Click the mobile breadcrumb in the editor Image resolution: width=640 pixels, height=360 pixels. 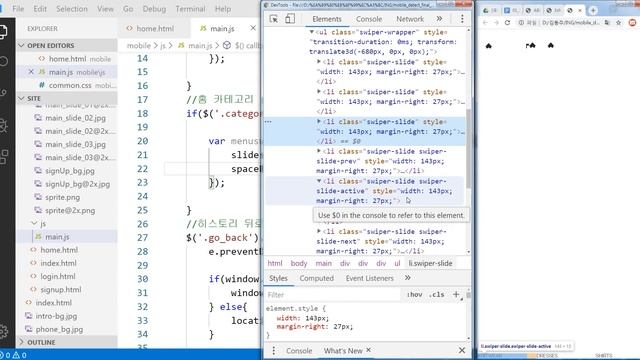pos(139,45)
